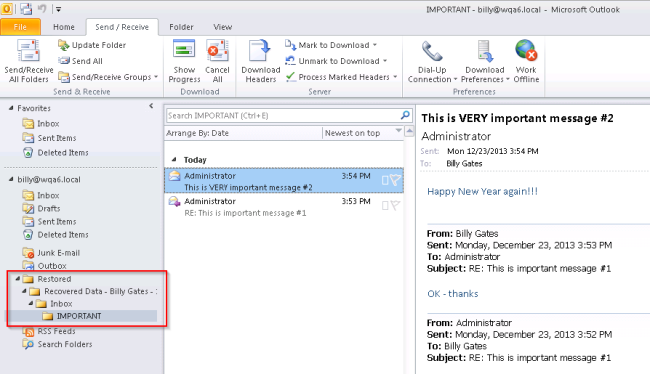Screen dimensions: 650x374
Task: Click Newest on top sort button
Action: (362, 133)
